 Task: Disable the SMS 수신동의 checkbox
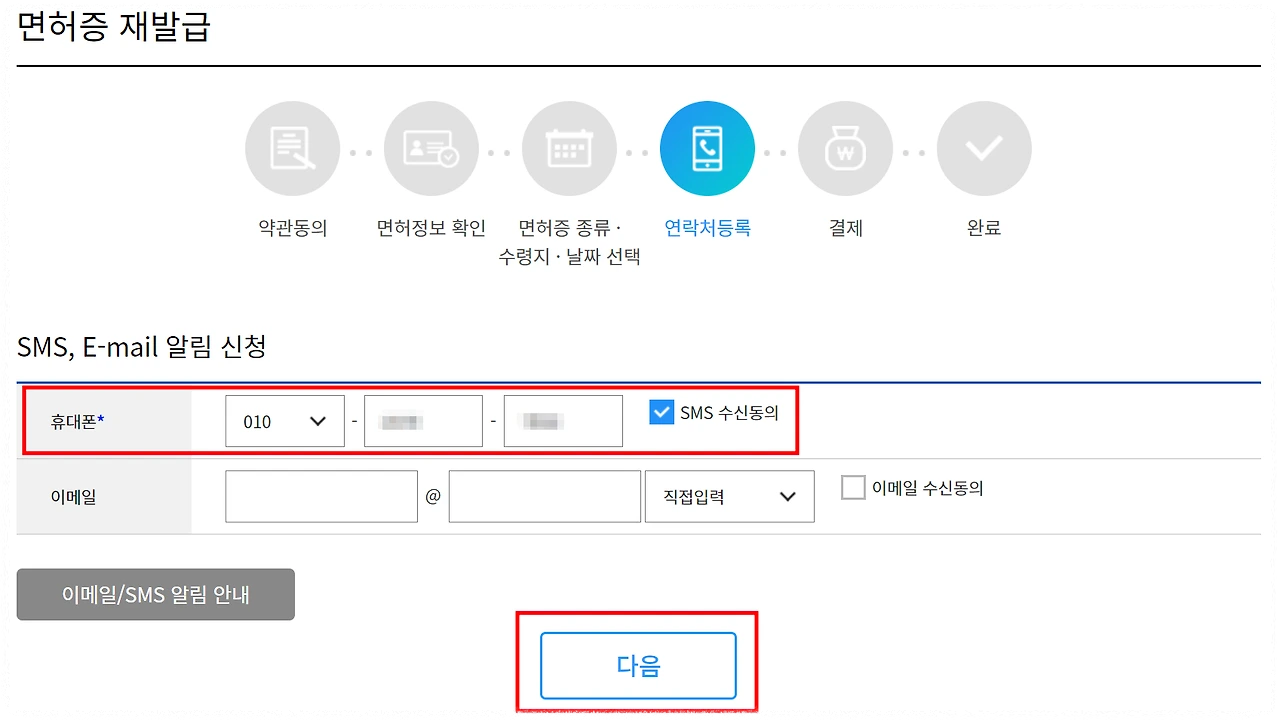tap(661, 412)
